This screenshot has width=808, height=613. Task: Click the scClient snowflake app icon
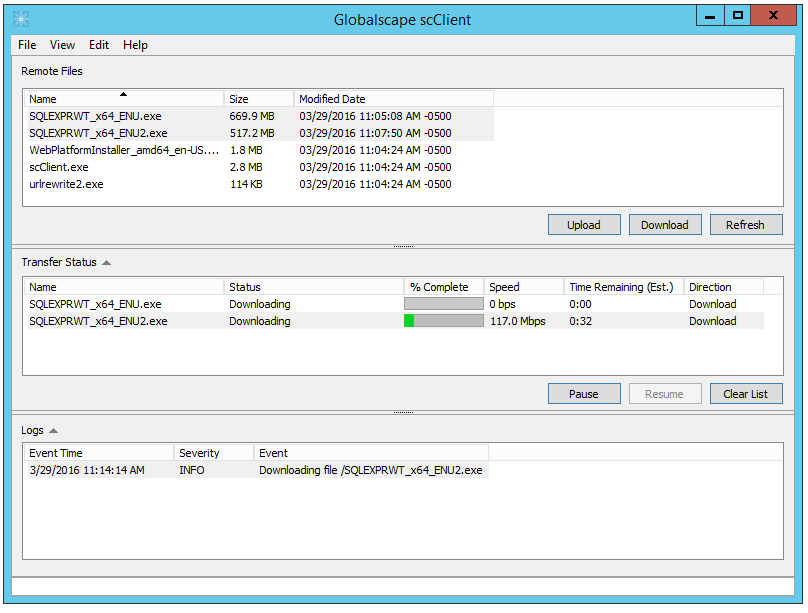pyautogui.click(x=21, y=20)
